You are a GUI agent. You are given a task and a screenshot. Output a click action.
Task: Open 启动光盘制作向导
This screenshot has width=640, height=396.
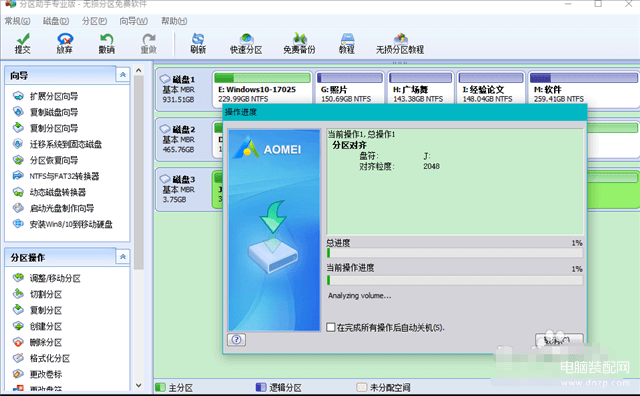53,208
